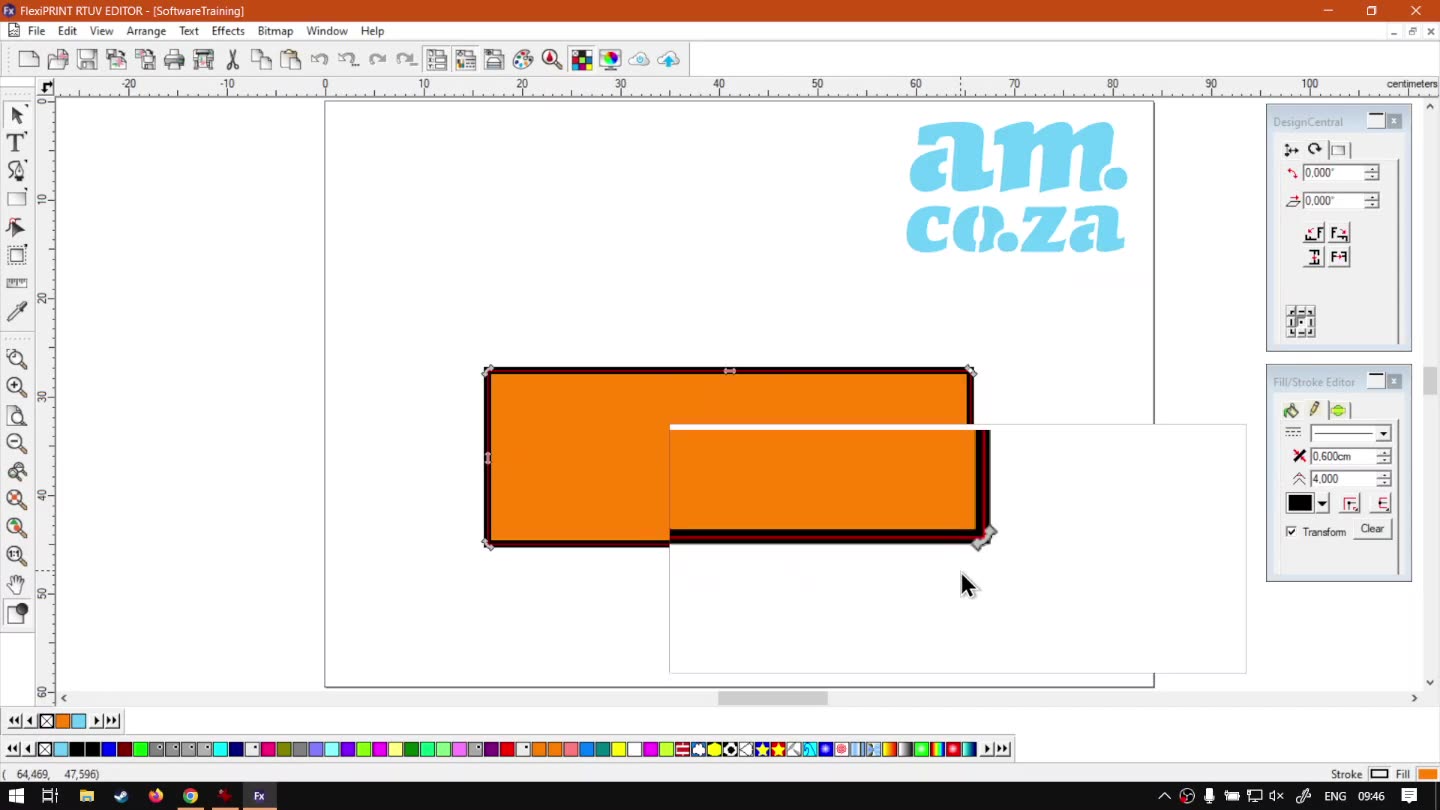The height and width of the screenshot is (810, 1440).
Task: Expand the stroke line style dropdown
Action: tap(1382, 434)
